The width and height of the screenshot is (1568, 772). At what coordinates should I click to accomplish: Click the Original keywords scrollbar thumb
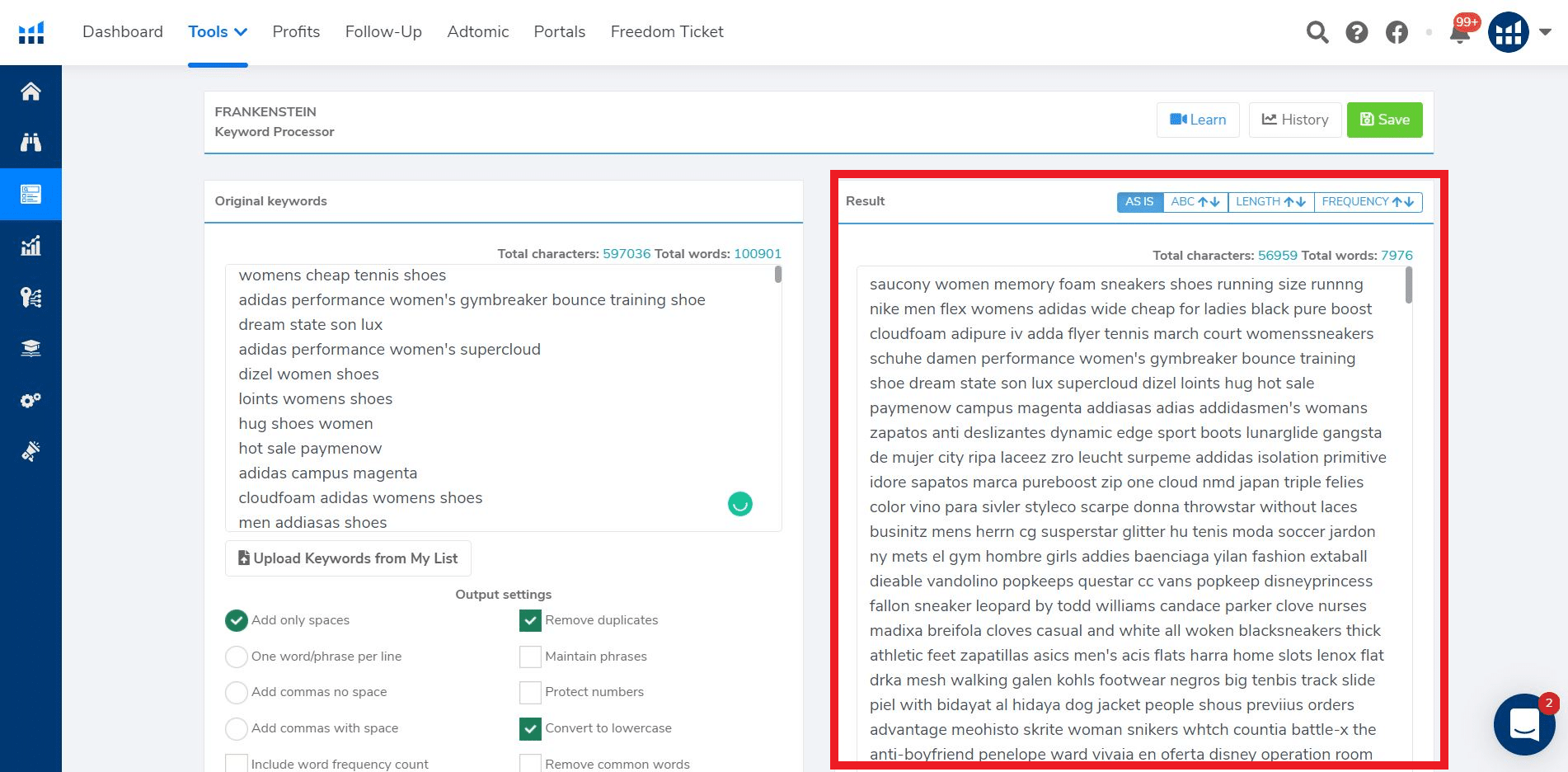(x=778, y=274)
